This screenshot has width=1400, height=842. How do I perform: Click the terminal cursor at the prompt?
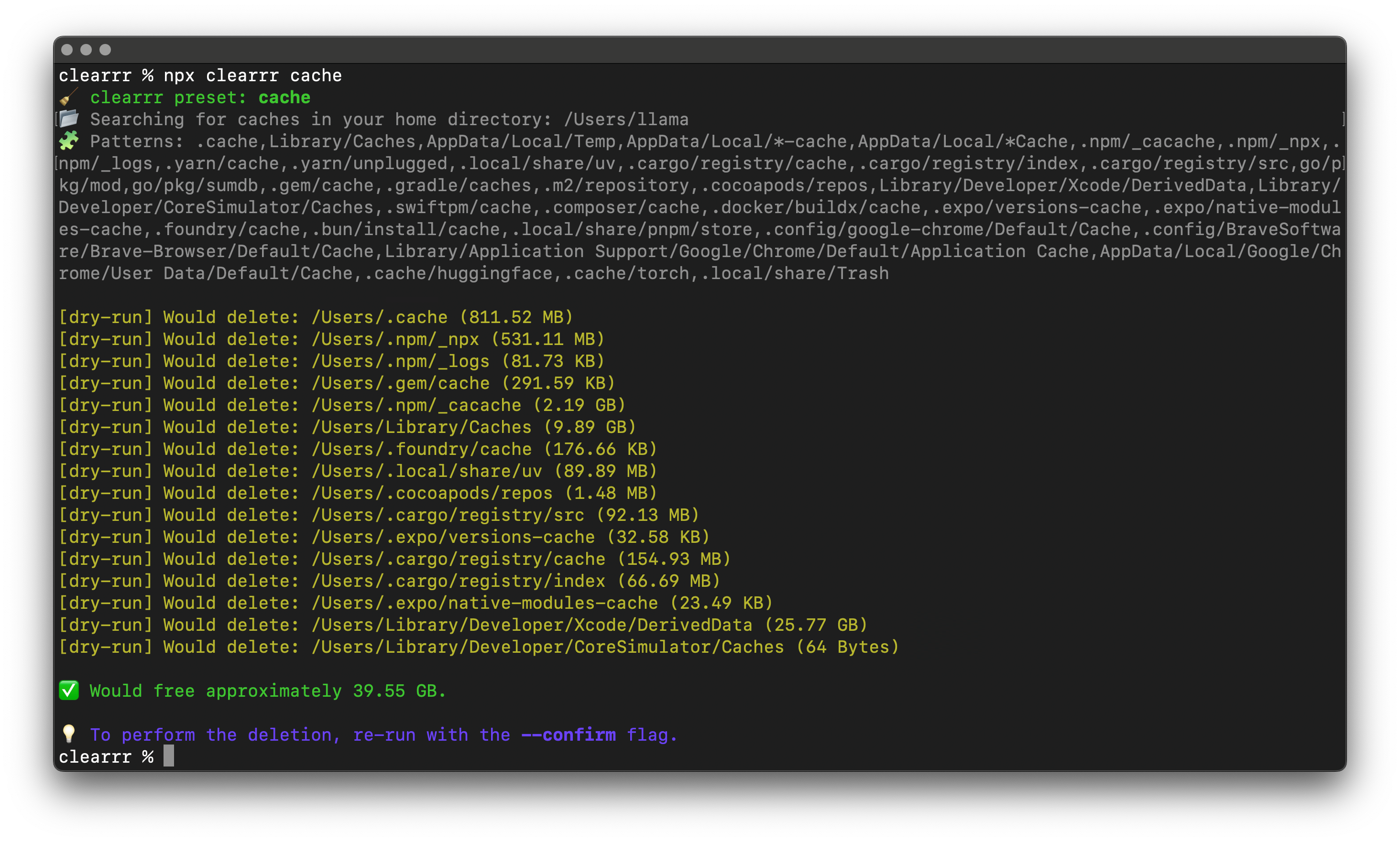click(x=169, y=756)
